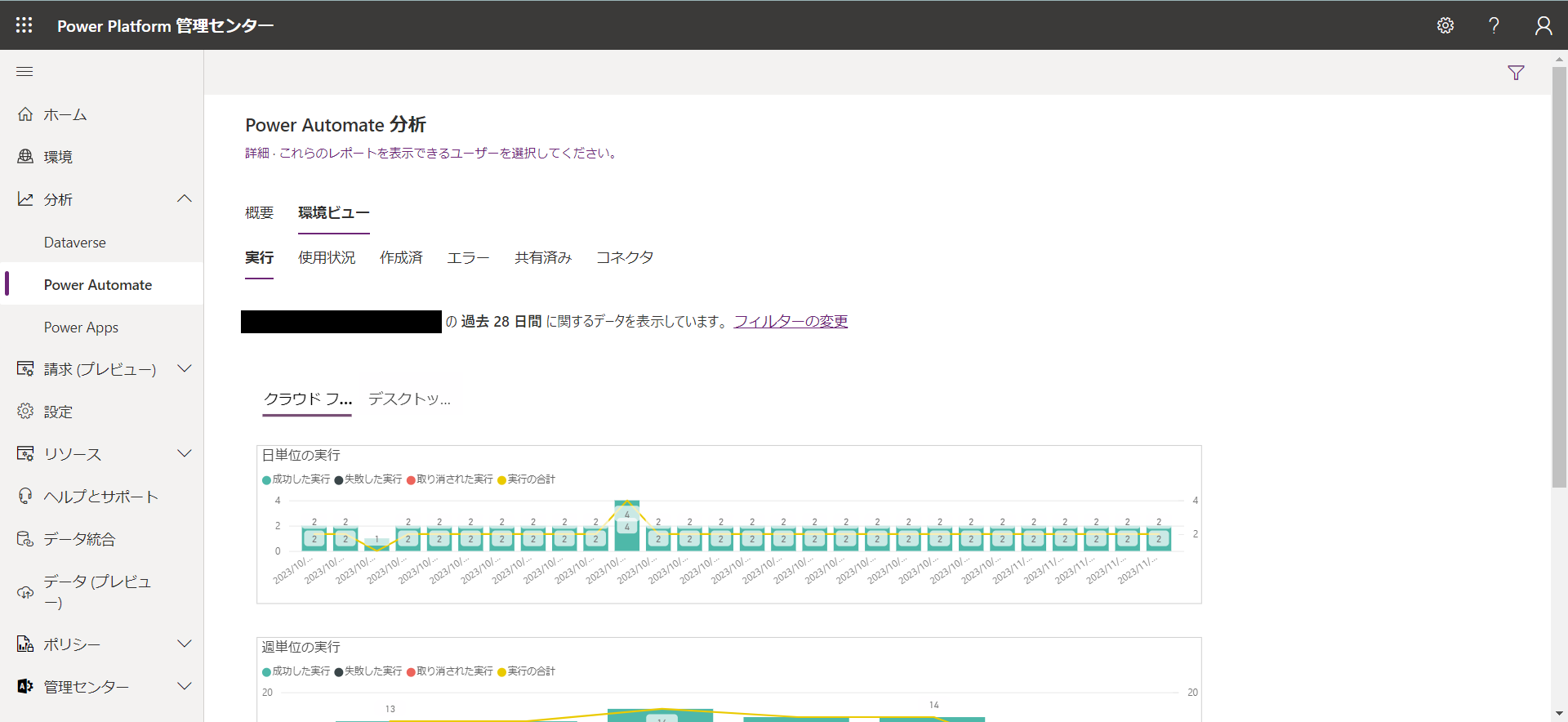This screenshot has height=722, width=1568.
Task: Click Power Platform 管理センター header title
Action: pos(166,26)
